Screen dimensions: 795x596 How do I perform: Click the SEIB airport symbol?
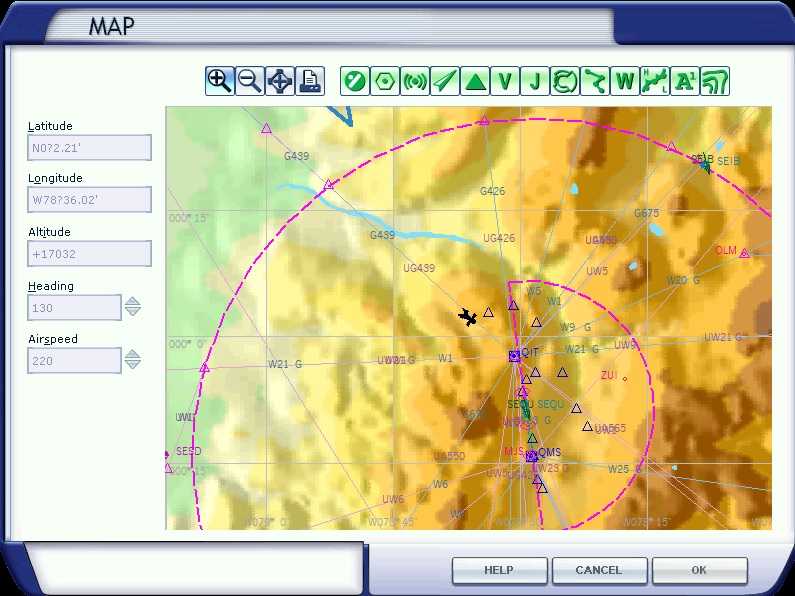click(704, 163)
